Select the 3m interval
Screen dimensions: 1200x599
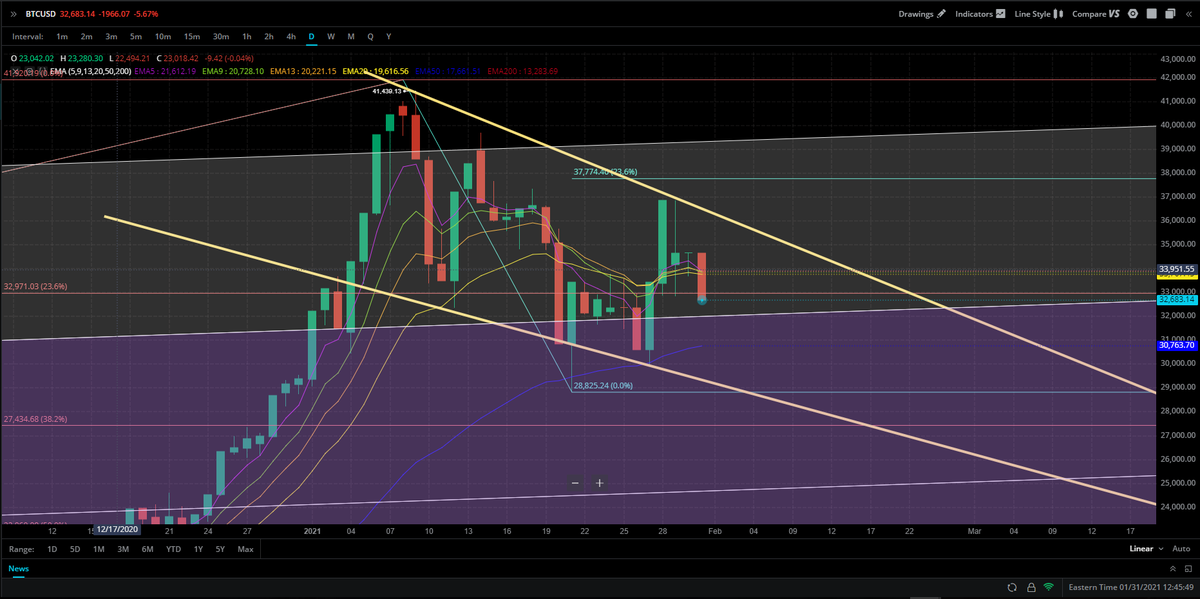pos(111,36)
